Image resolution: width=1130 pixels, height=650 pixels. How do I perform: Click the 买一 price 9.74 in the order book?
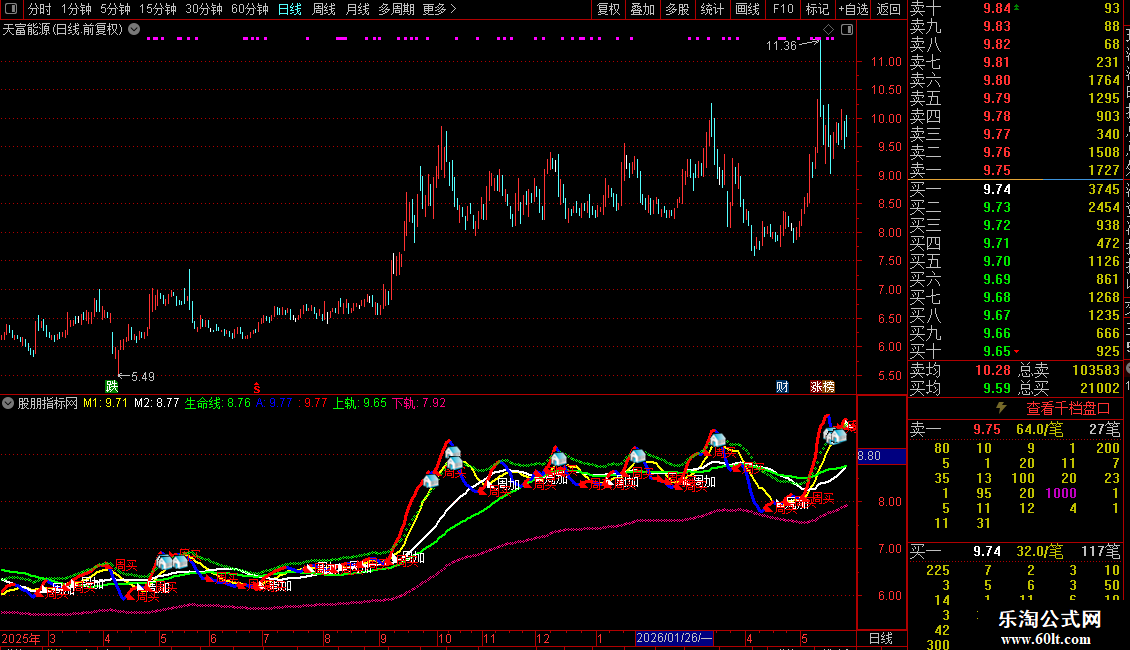tap(997, 189)
